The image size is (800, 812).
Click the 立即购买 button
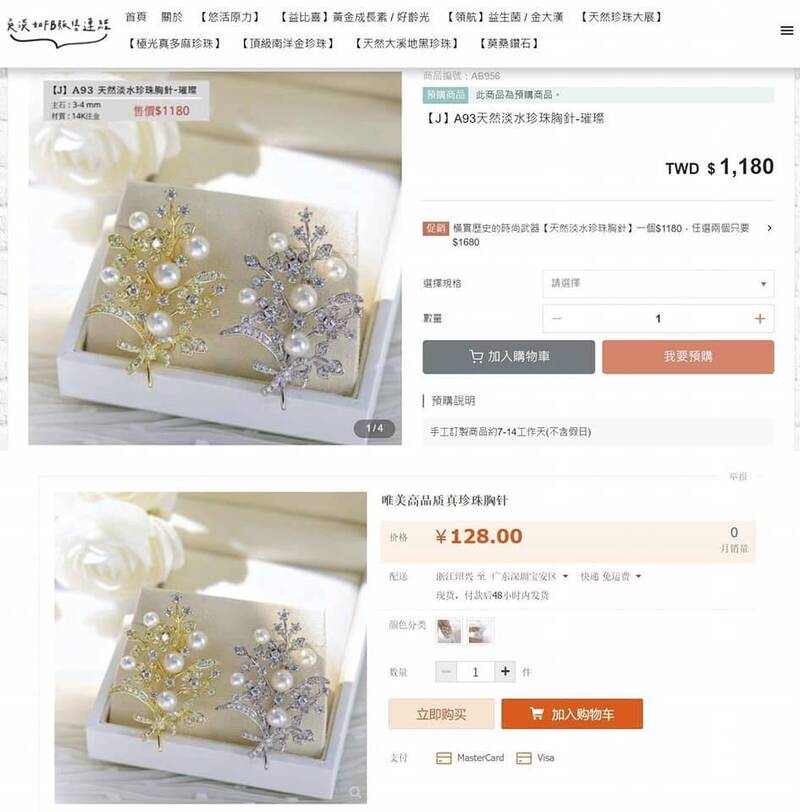tap(441, 714)
